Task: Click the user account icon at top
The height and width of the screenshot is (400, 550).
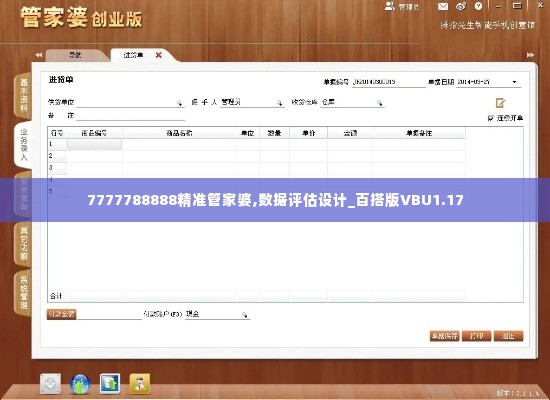Action: click(390, 6)
